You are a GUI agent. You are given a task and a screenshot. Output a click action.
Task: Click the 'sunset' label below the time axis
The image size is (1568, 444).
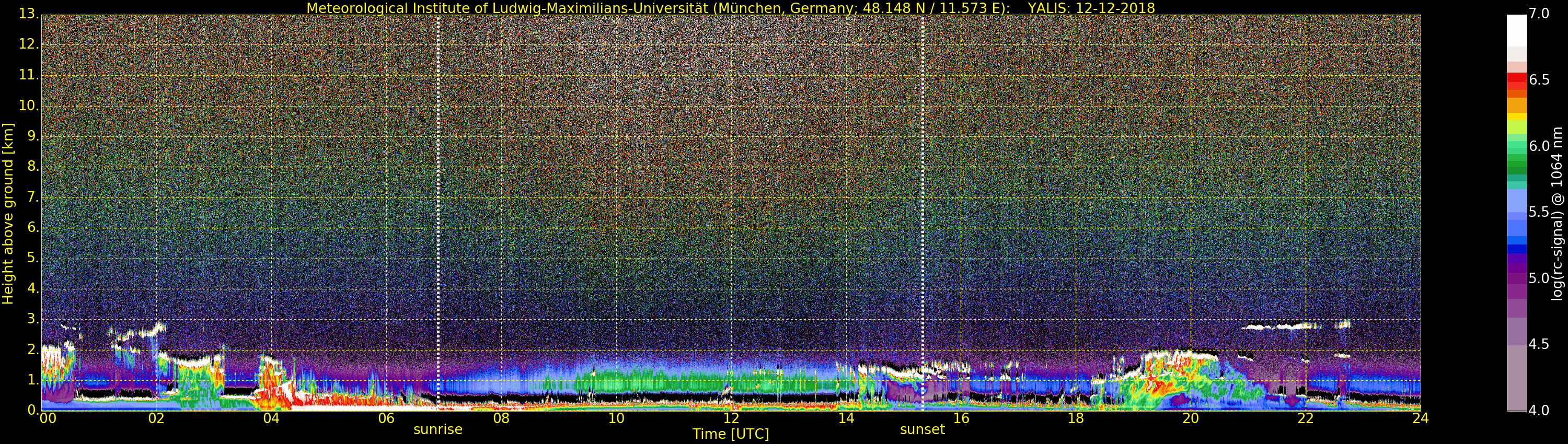point(922,429)
